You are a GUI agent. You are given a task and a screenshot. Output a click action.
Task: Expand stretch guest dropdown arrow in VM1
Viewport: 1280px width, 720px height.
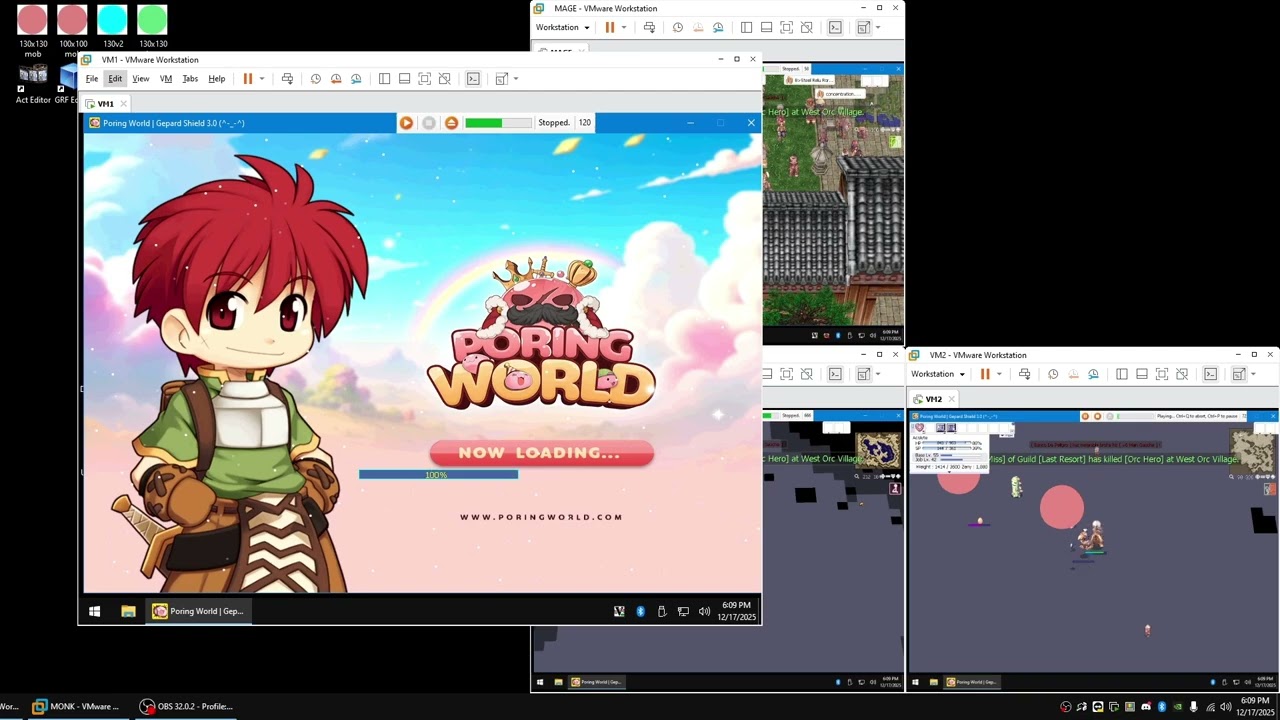[x=516, y=79]
